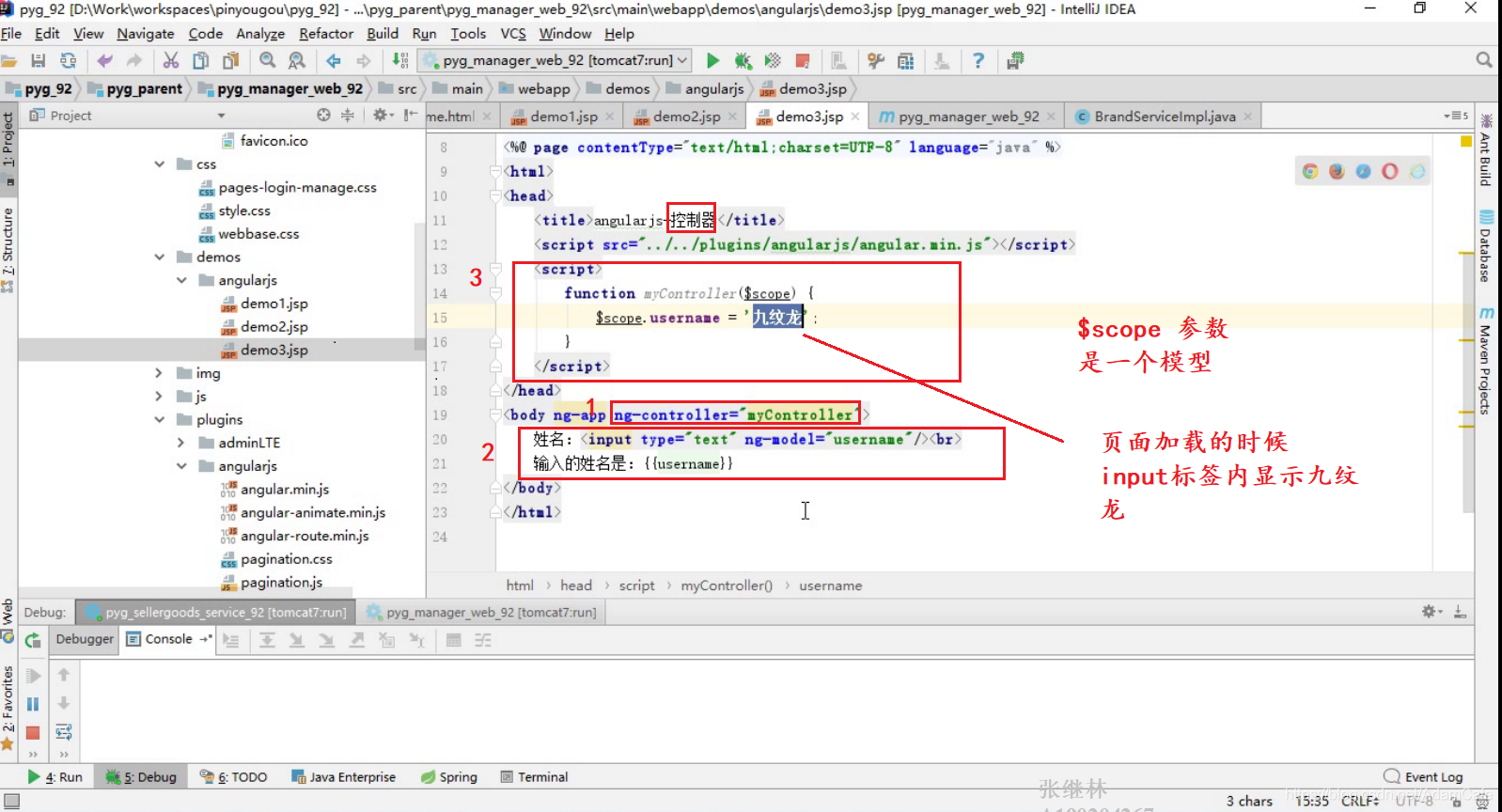Click the red Stop icon in toolbar
1502x812 pixels.
tap(803, 60)
